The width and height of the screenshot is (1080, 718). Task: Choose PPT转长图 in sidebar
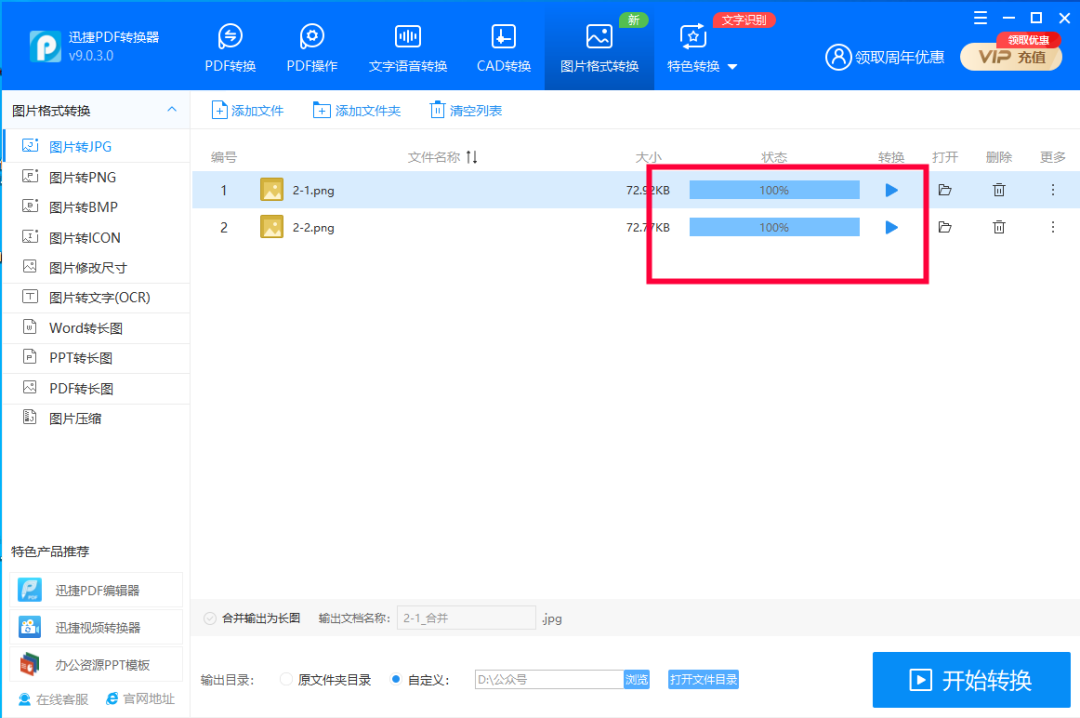point(96,358)
